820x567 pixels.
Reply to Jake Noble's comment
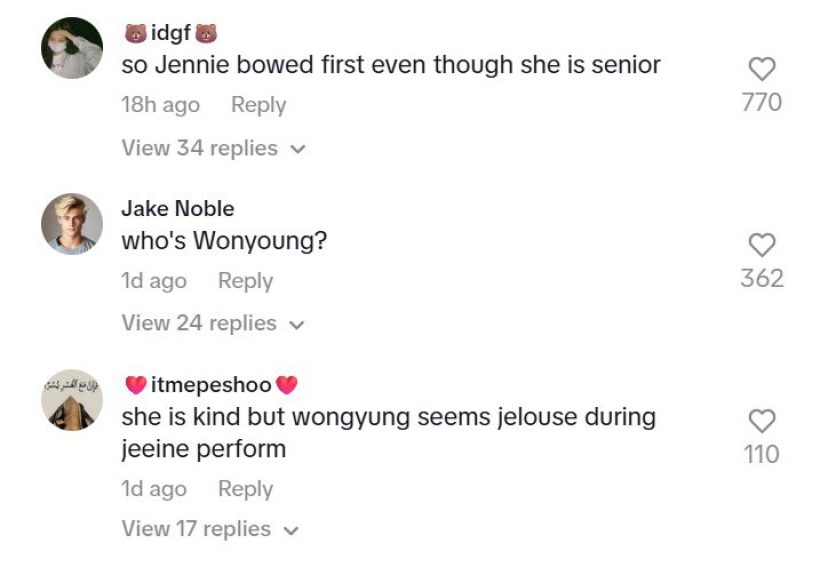(245, 281)
